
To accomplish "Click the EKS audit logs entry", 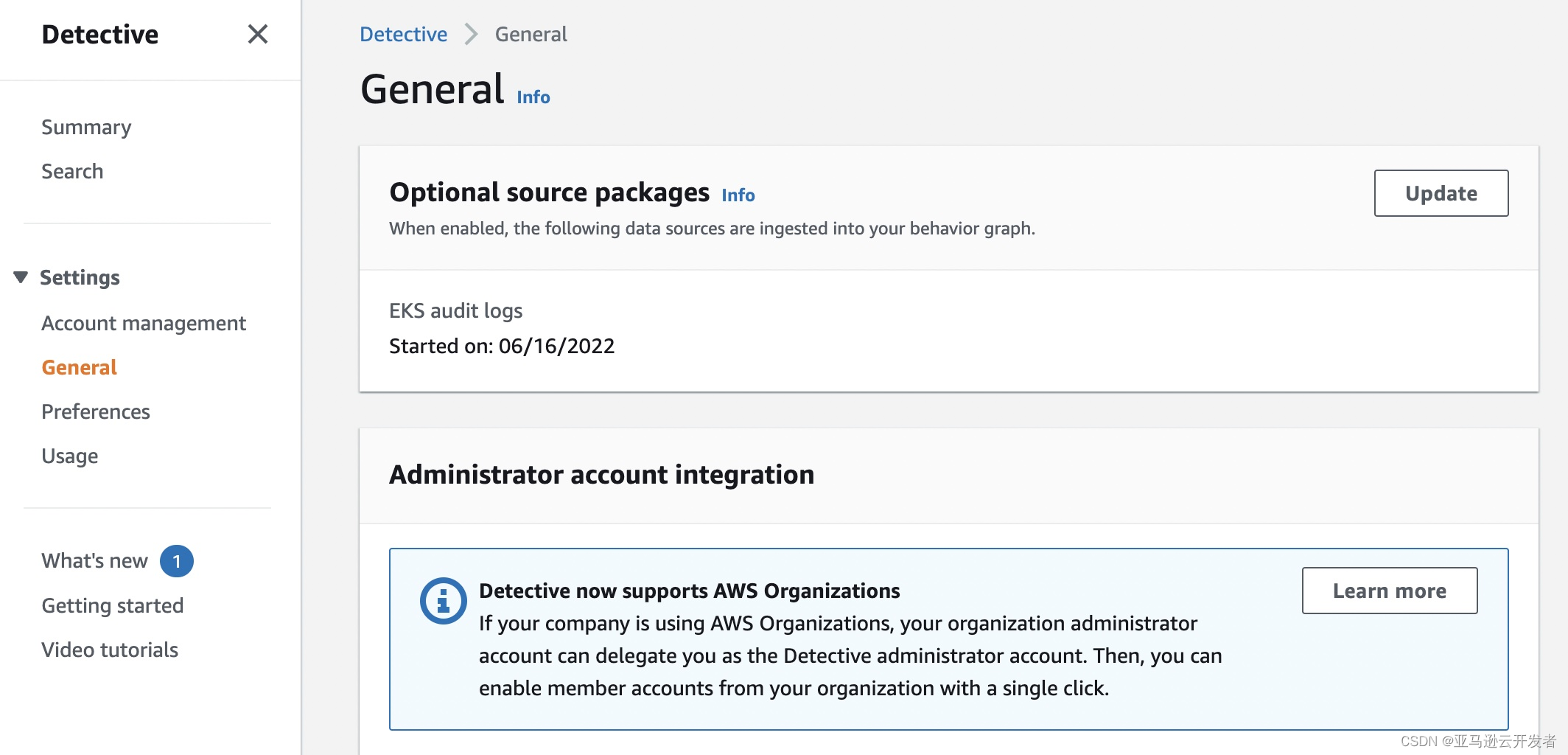I will [455, 310].
